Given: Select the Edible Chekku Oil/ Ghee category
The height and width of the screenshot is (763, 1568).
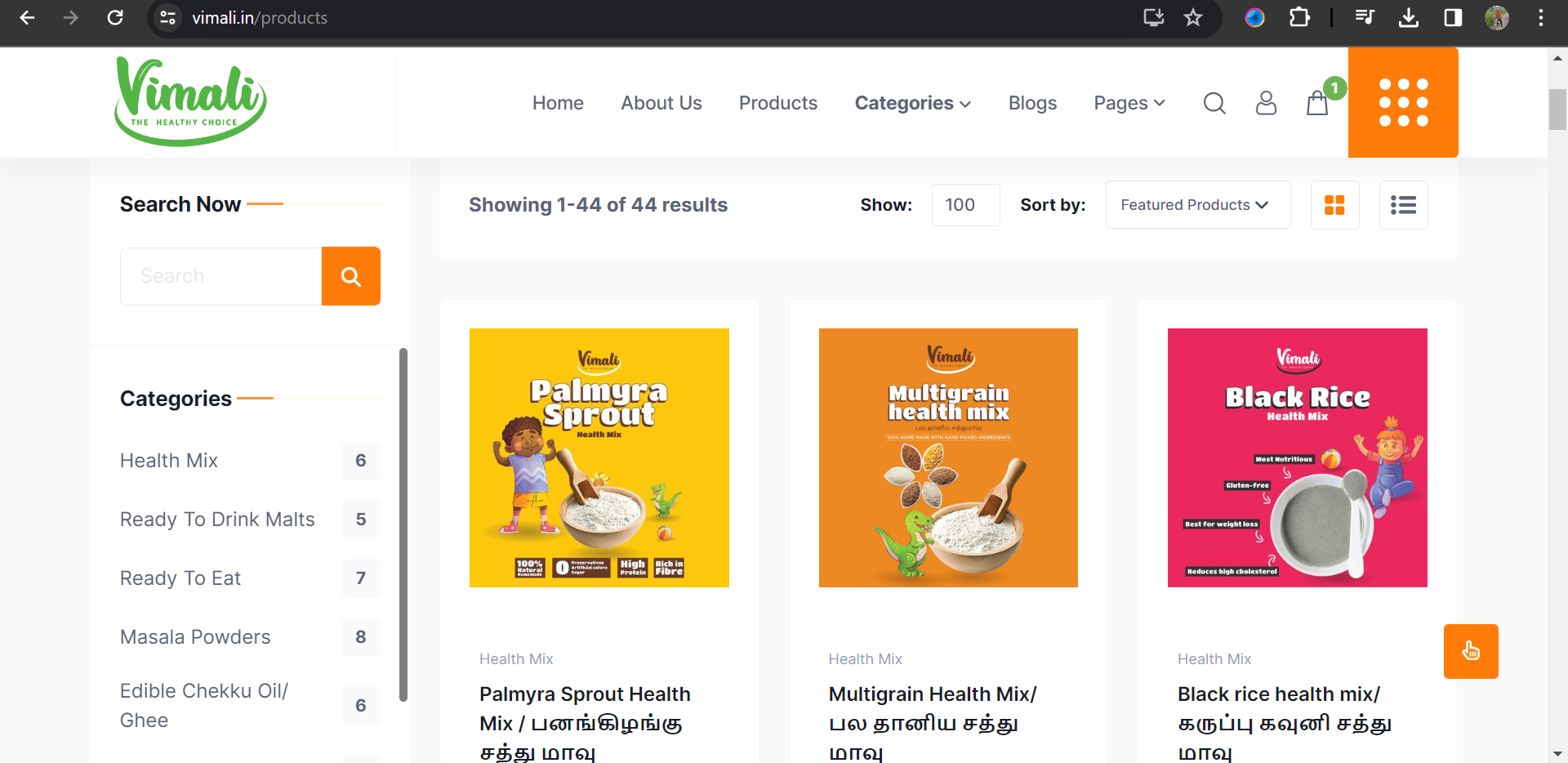Looking at the screenshot, I should [x=204, y=706].
